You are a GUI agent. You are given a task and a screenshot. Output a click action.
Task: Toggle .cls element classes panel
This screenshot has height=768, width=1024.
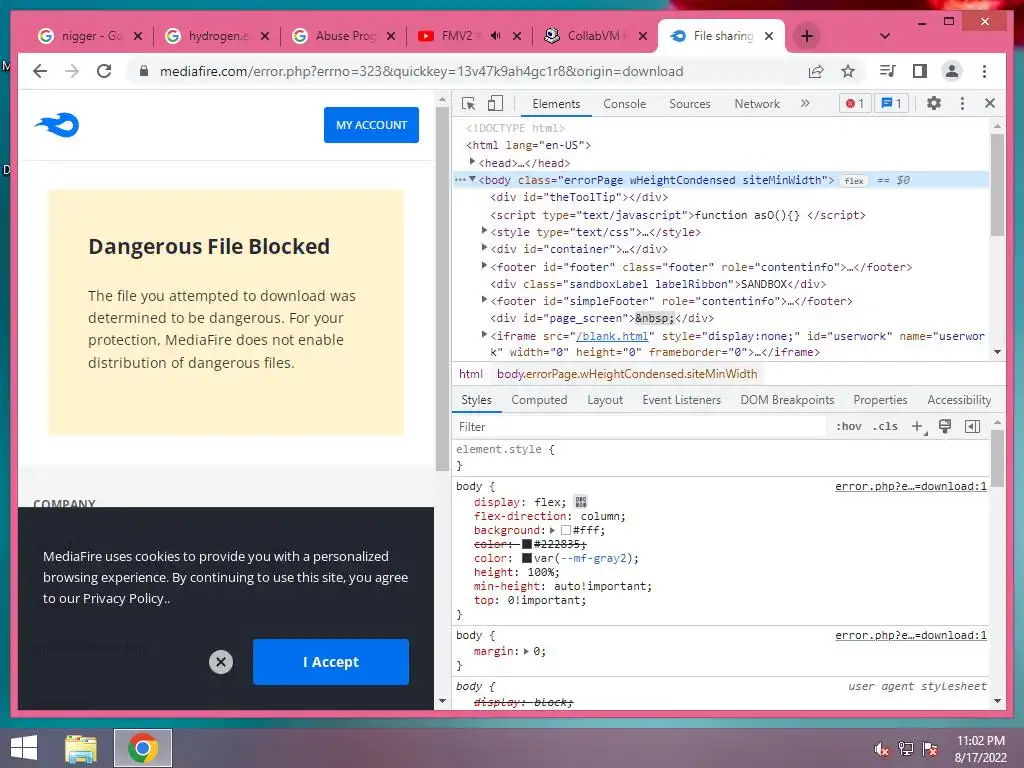[x=885, y=426]
